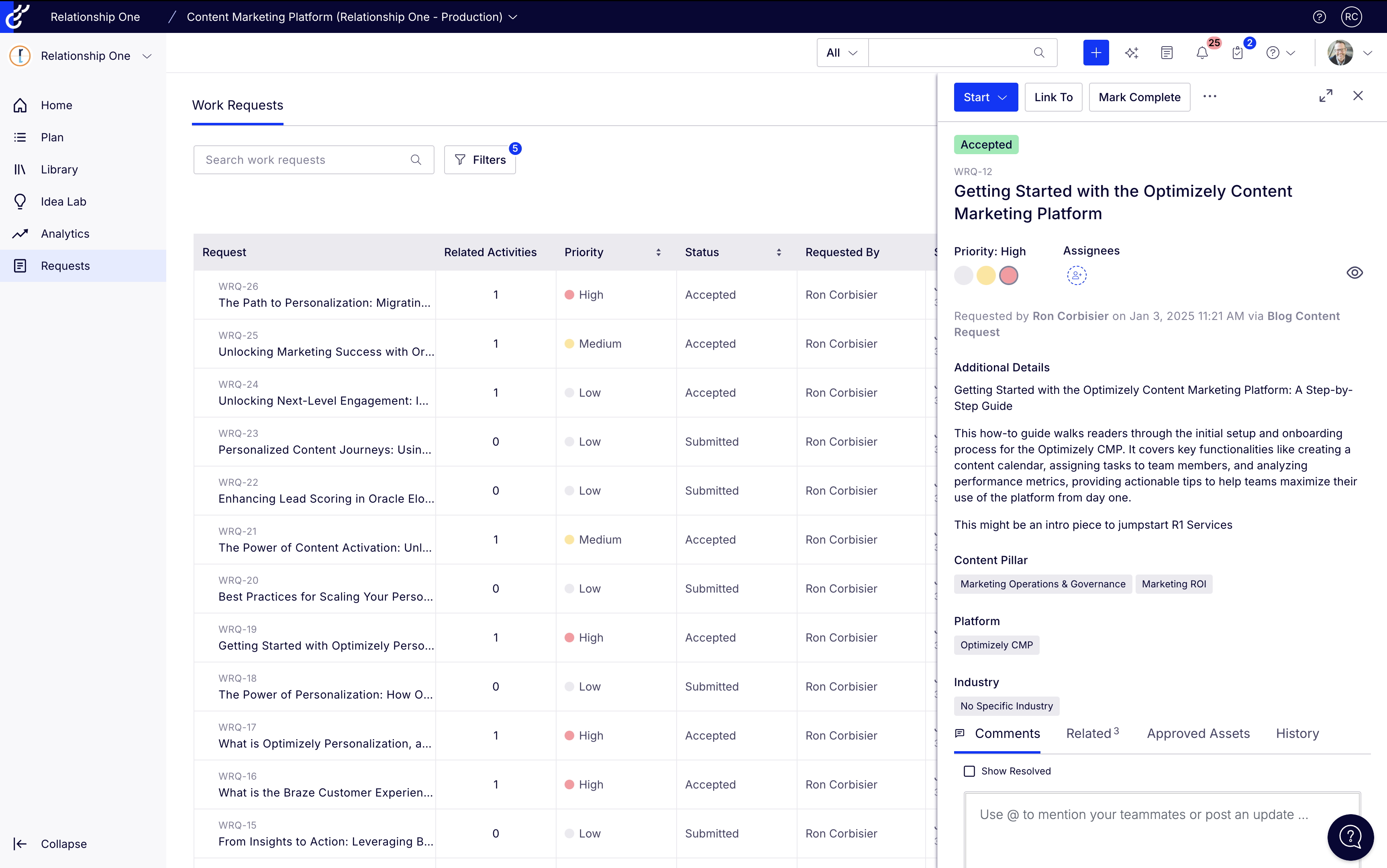
Task: Expand the All search scope dropdown
Action: 842,53
